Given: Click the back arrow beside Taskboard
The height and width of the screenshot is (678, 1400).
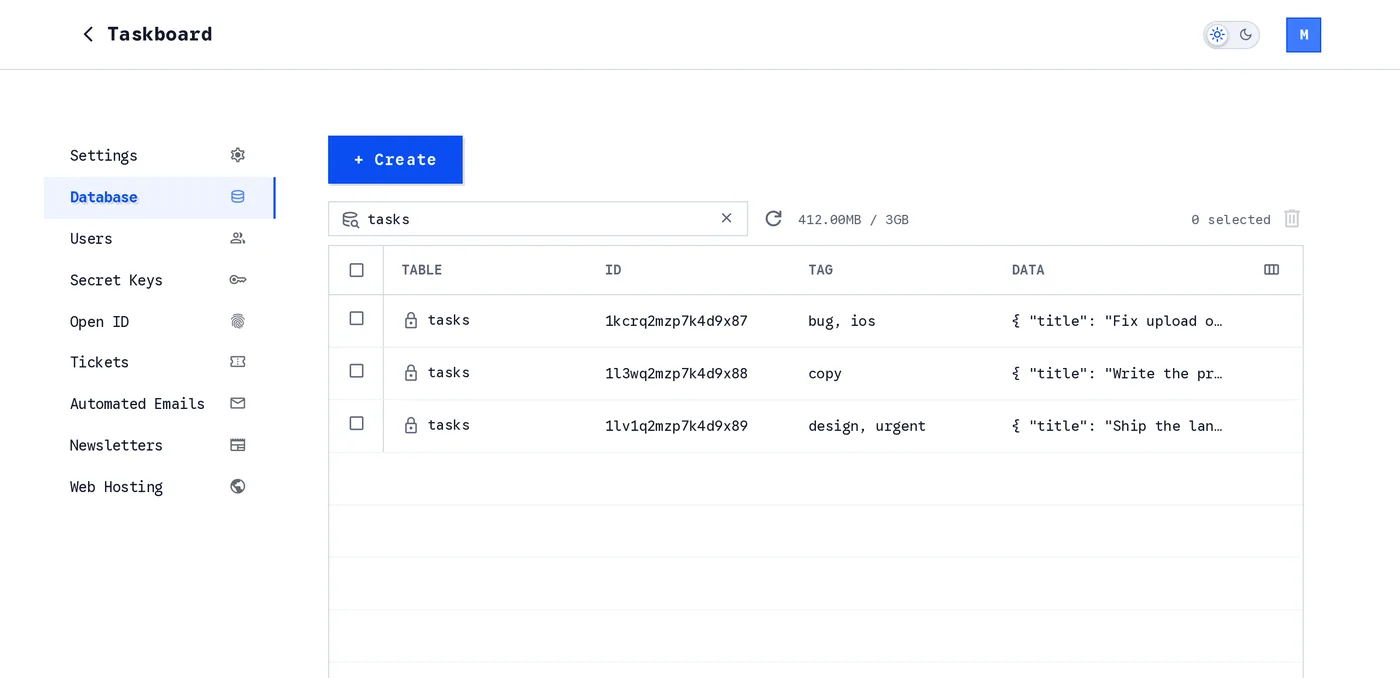Looking at the screenshot, I should [88, 35].
